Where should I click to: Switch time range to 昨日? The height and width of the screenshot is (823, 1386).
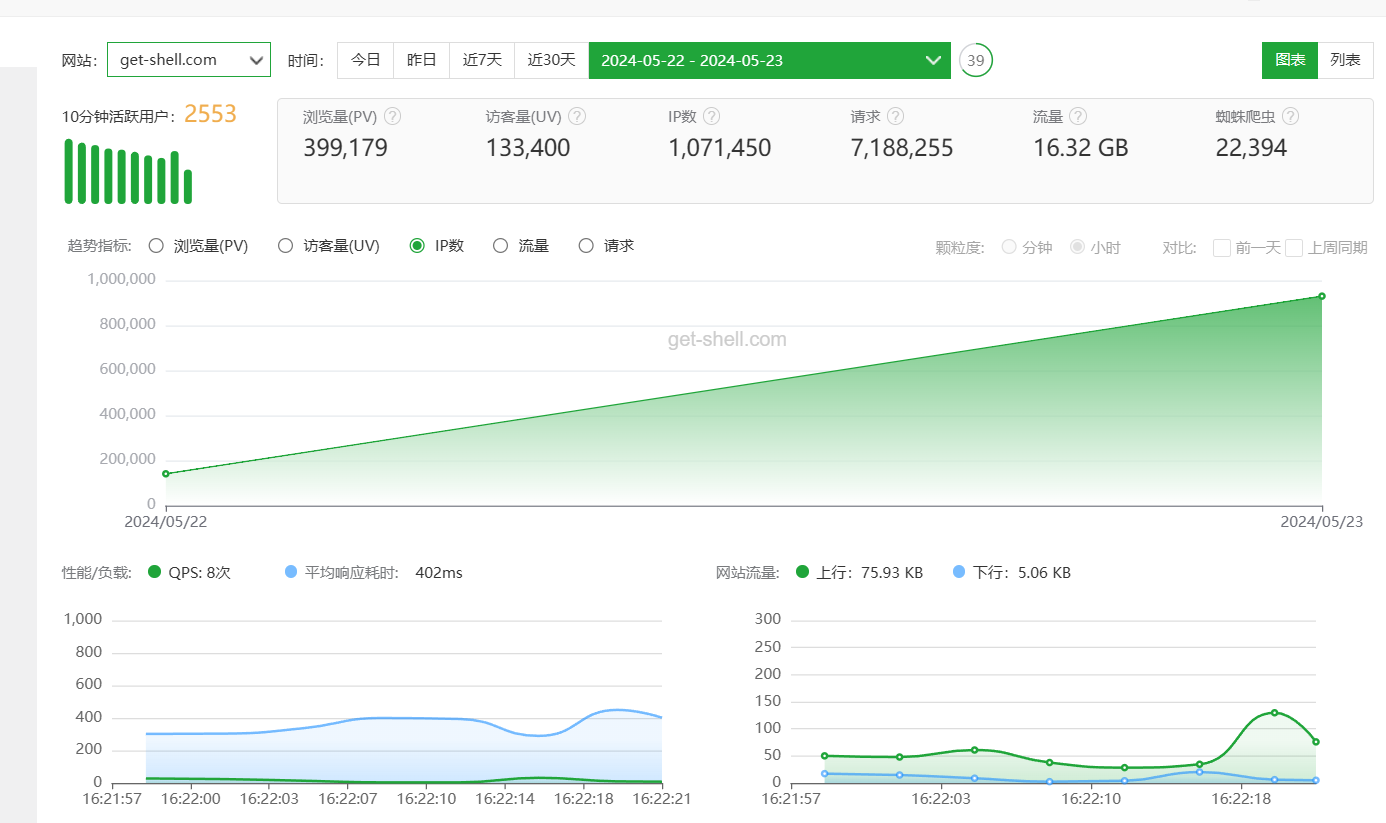pos(422,60)
